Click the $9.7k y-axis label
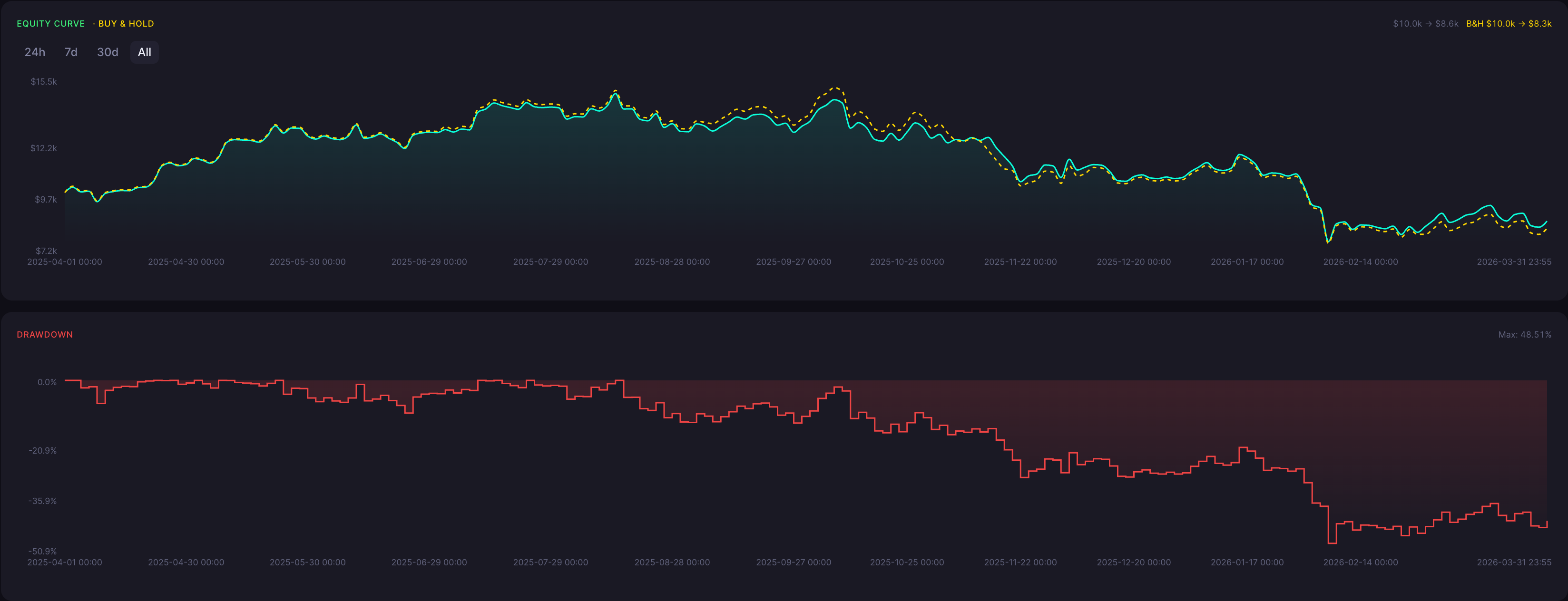The height and width of the screenshot is (601, 1568). [x=46, y=200]
